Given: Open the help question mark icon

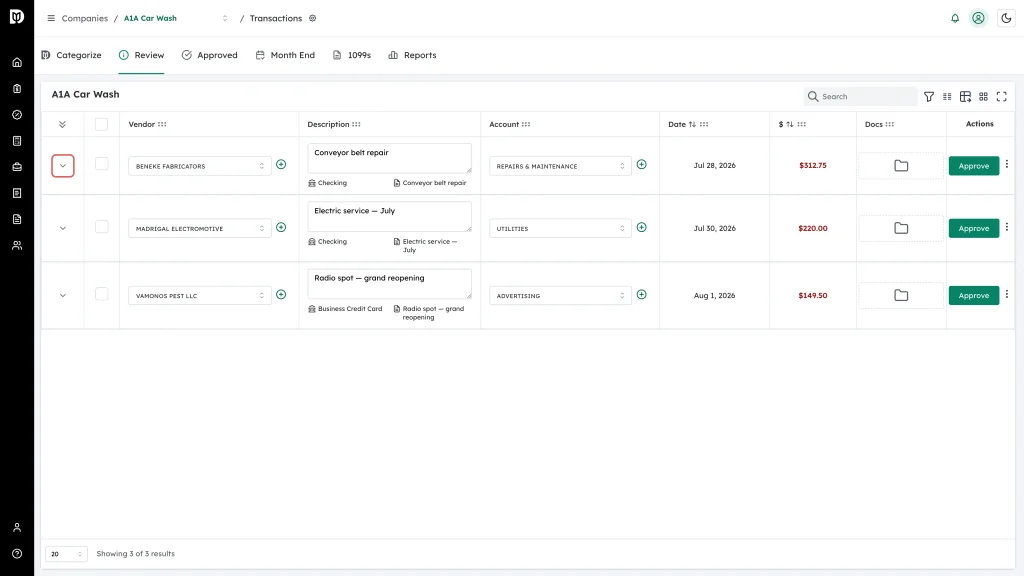Looking at the screenshot, I should (17, 554).
